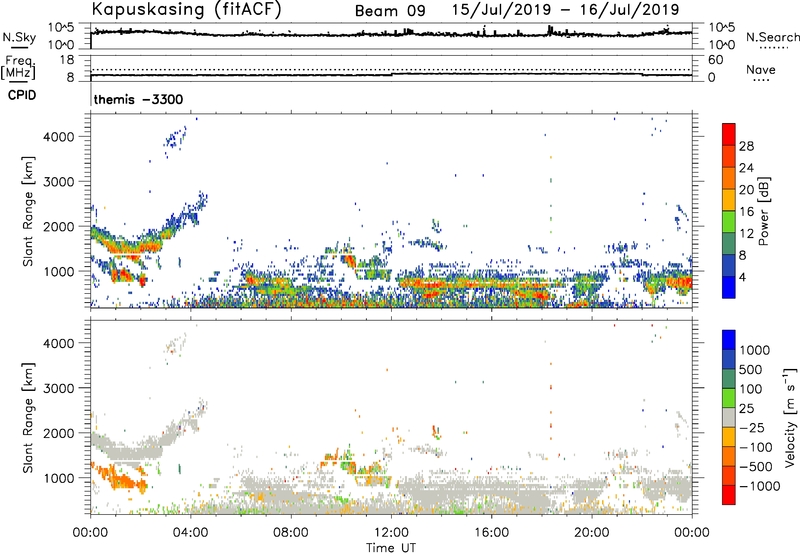Click the '20:00' time tick label

pos(592,533)
